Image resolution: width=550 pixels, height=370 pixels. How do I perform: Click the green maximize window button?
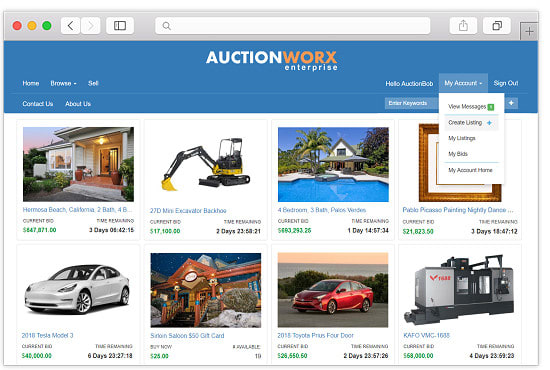tap(47, 26)
